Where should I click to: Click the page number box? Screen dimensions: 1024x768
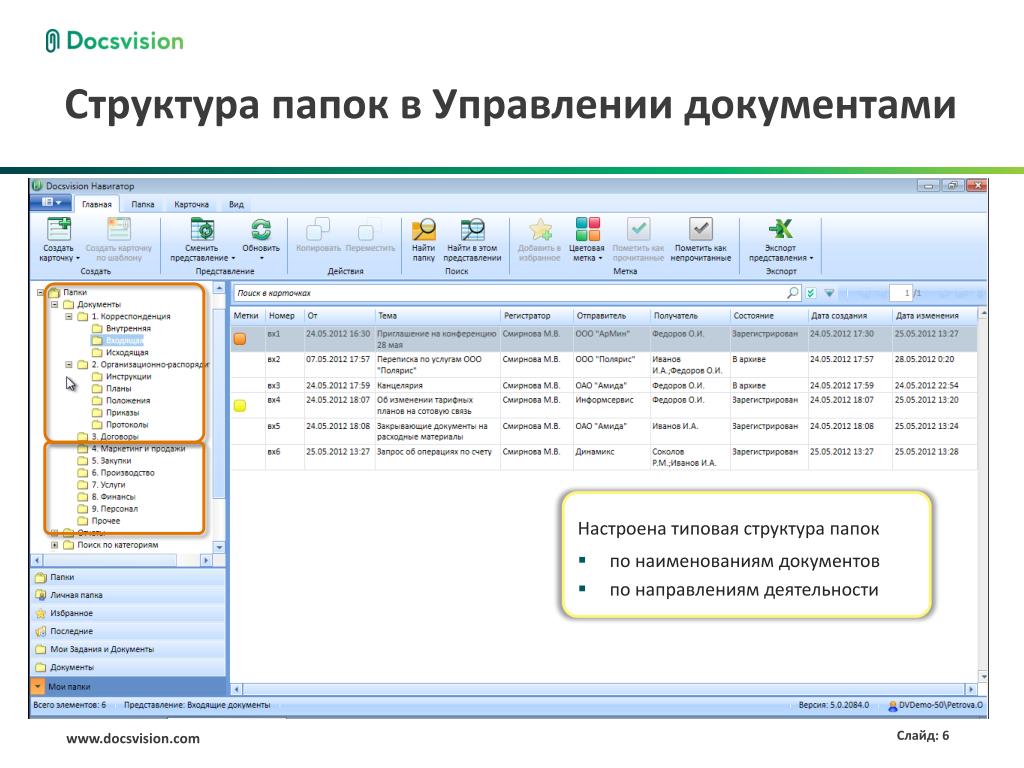[x=901, y=293]
